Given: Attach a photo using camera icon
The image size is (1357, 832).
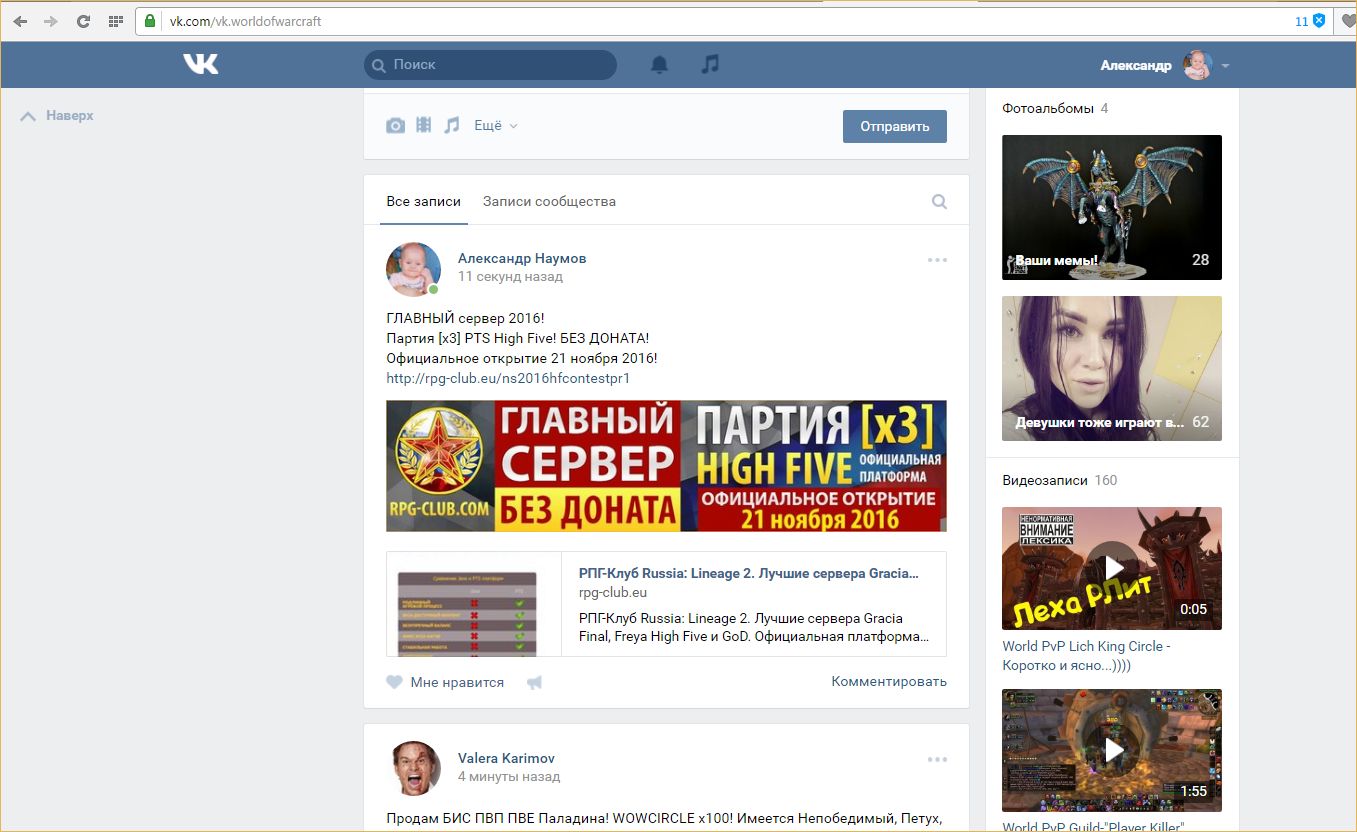Looking at the screenshot, I should tap(396, 126).
